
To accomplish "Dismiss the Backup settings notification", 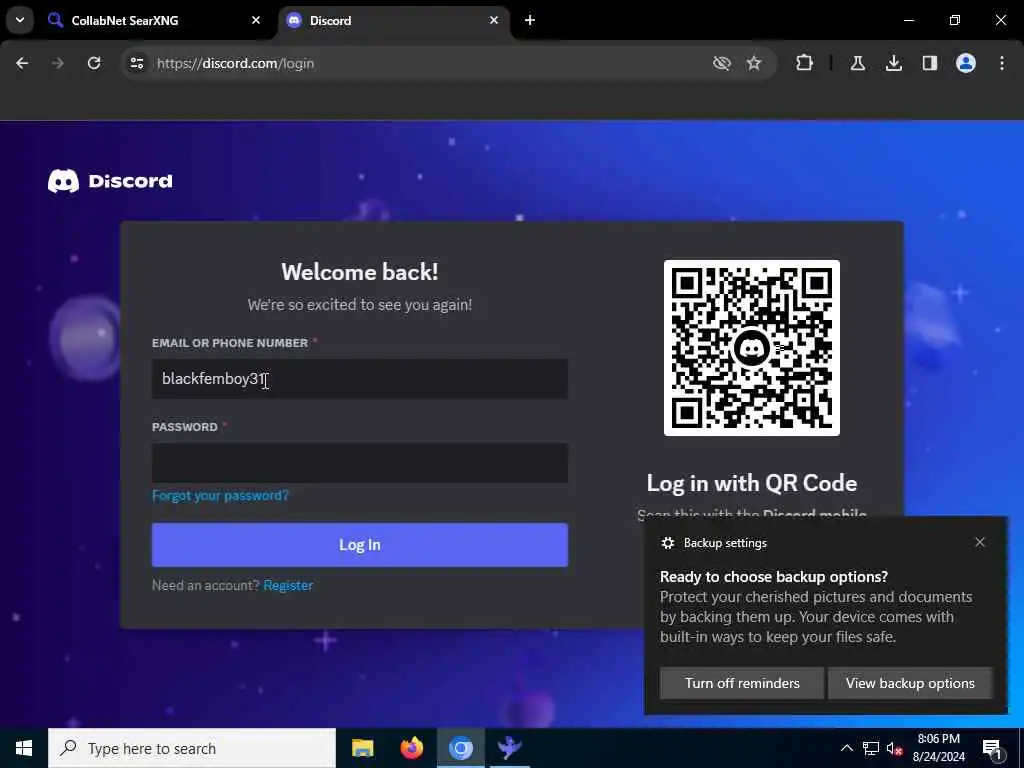I will pyautogui.click(x=980, y=542).
